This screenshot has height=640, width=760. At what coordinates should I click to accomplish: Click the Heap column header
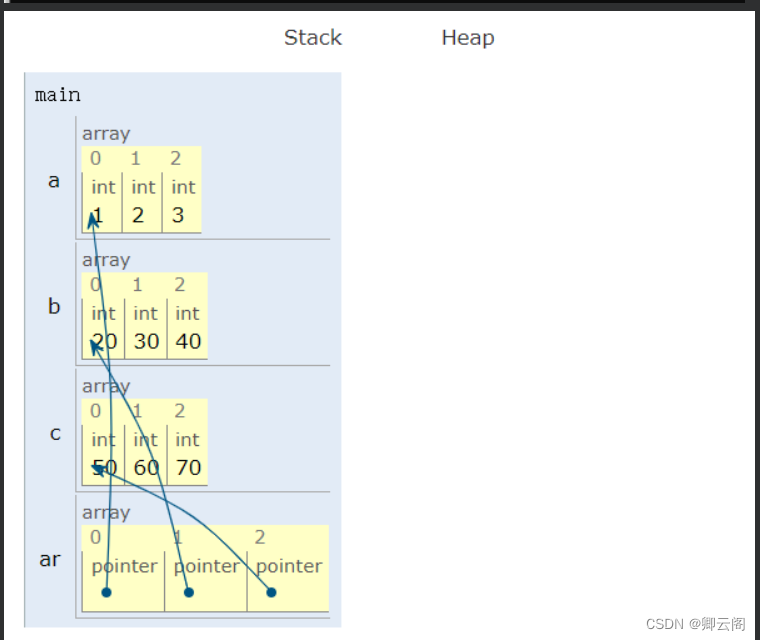pos(467,38)
